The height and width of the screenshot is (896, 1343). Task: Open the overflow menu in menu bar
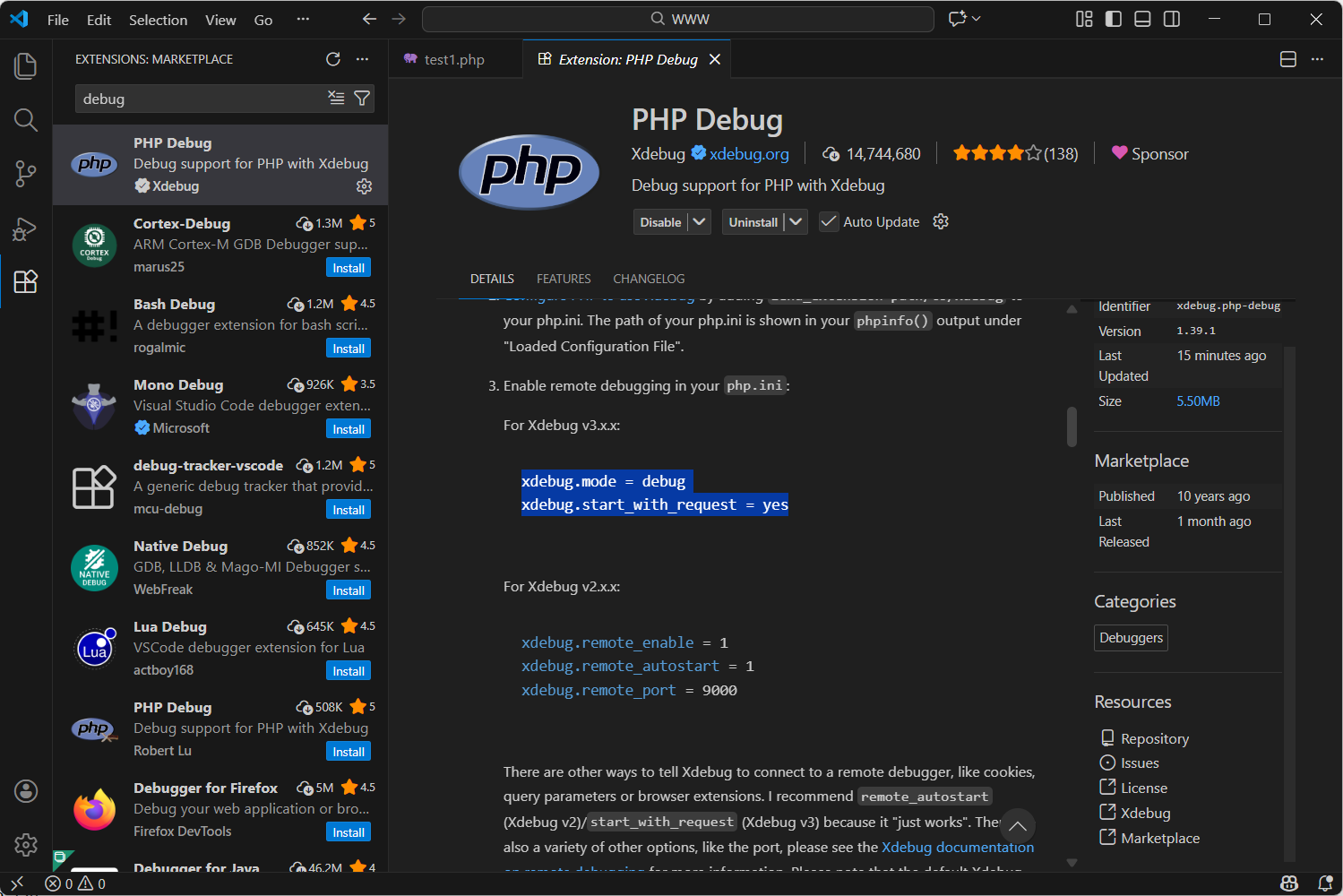pos(303,19)
